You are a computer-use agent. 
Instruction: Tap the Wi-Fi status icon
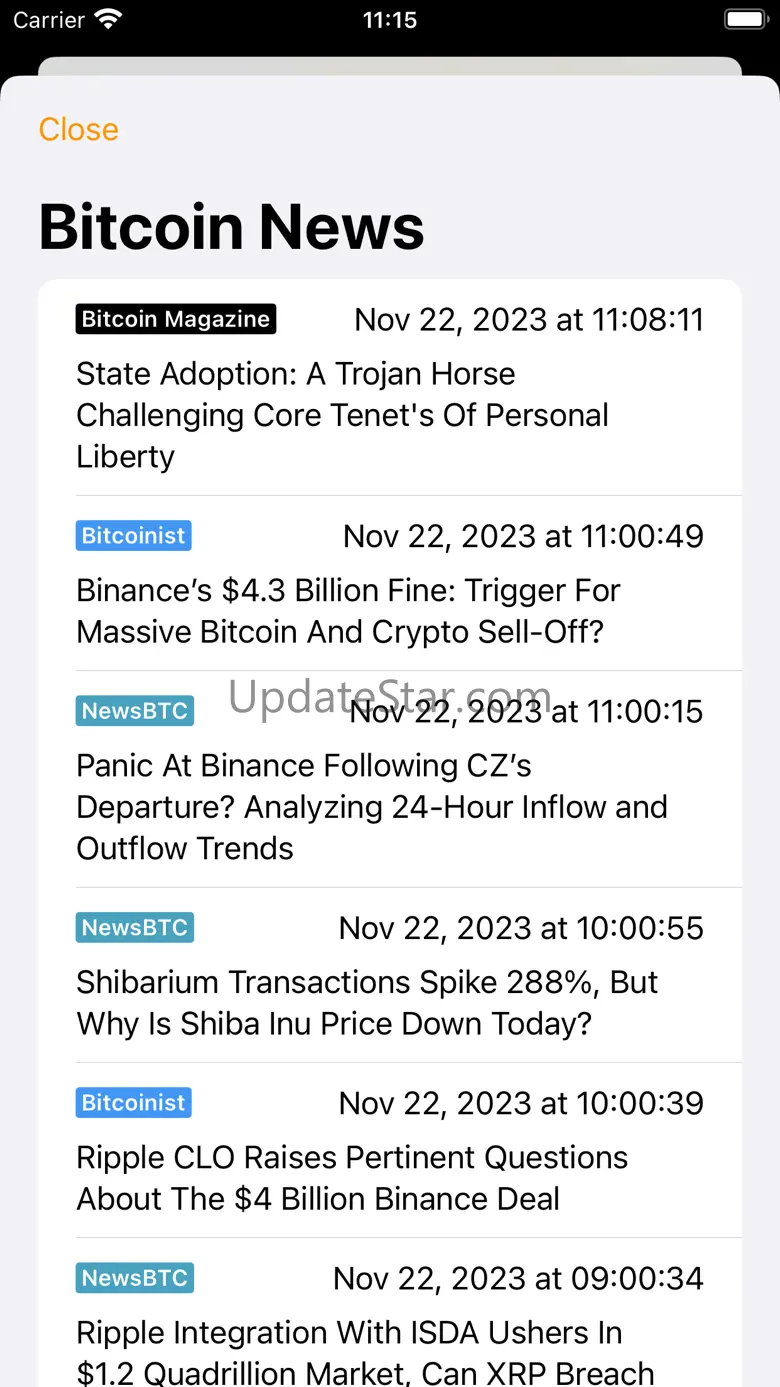[x=107, y=20]
